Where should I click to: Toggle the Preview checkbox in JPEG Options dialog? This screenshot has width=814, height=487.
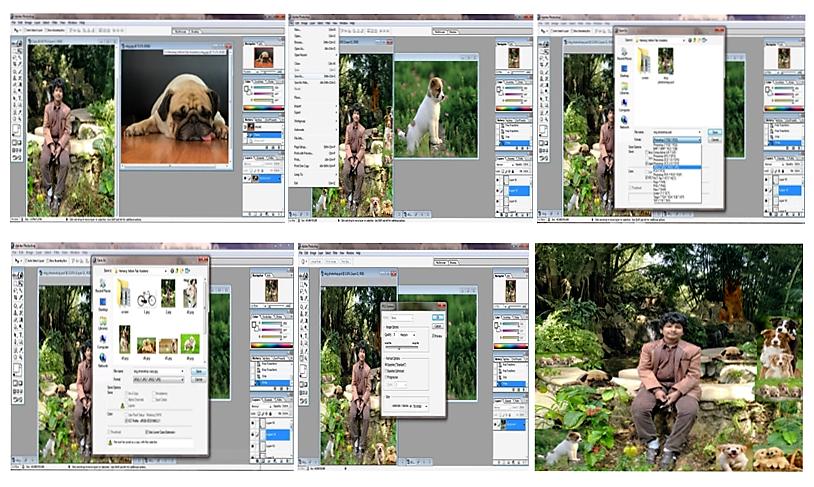coord(433,336)
